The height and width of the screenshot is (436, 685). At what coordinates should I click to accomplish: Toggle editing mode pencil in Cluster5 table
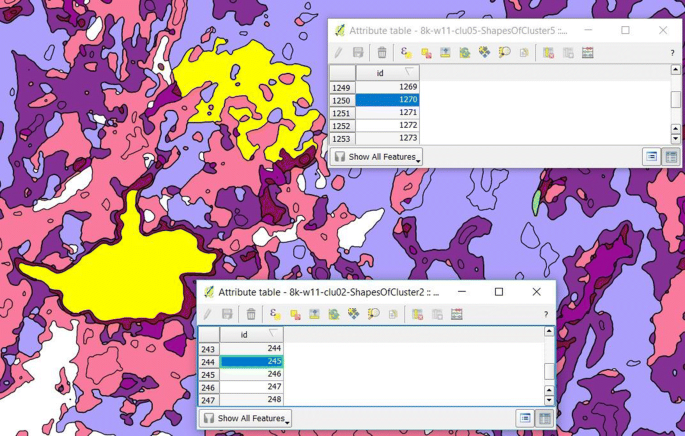[338, 53]
